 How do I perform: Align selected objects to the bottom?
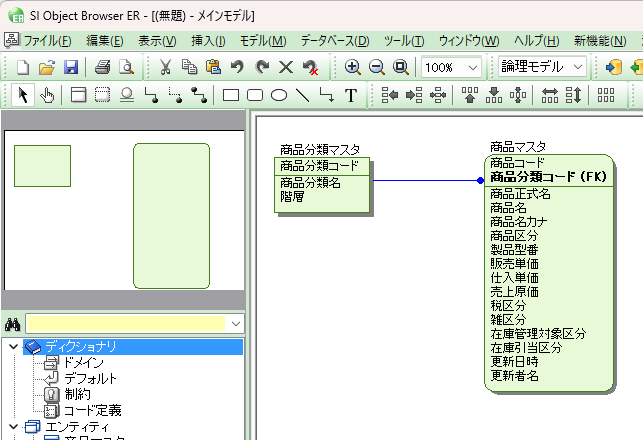click(x=494, y=95)
